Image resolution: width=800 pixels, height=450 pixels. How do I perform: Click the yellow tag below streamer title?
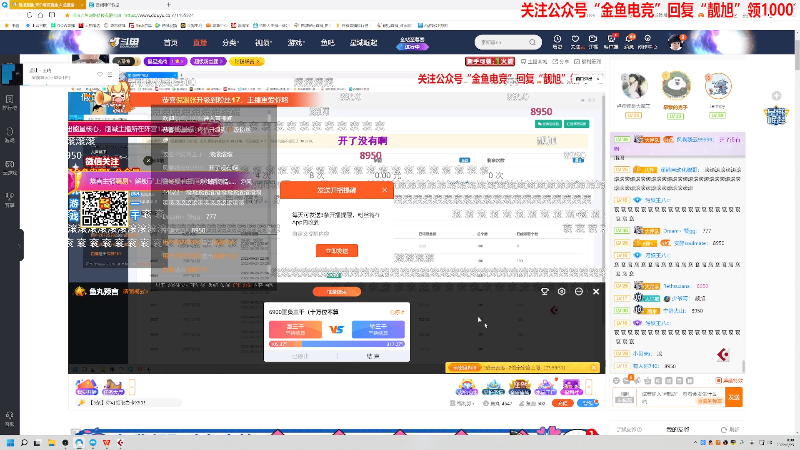pyautogui.click(x=247, y=61)
